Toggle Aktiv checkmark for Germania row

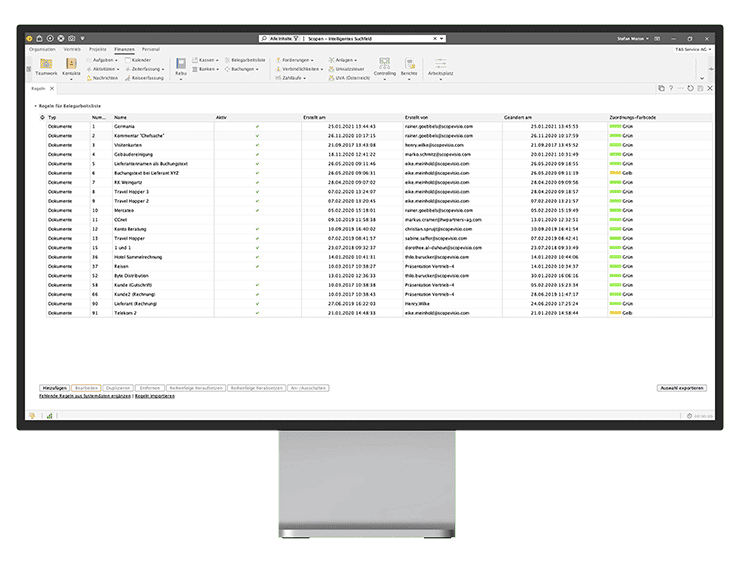257,126
